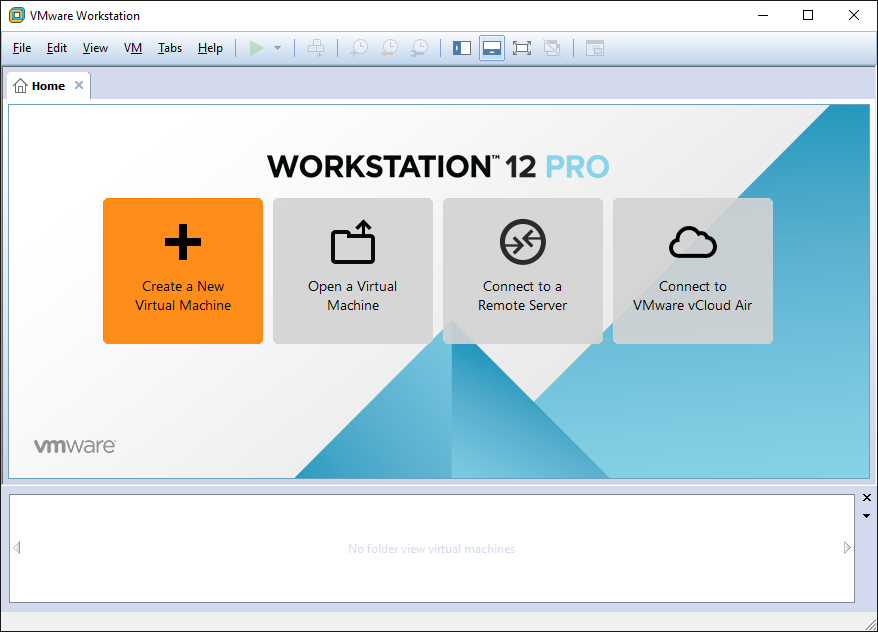Open the File menu
The width and height of the screenshot is (878, 632).
[22, 48]
